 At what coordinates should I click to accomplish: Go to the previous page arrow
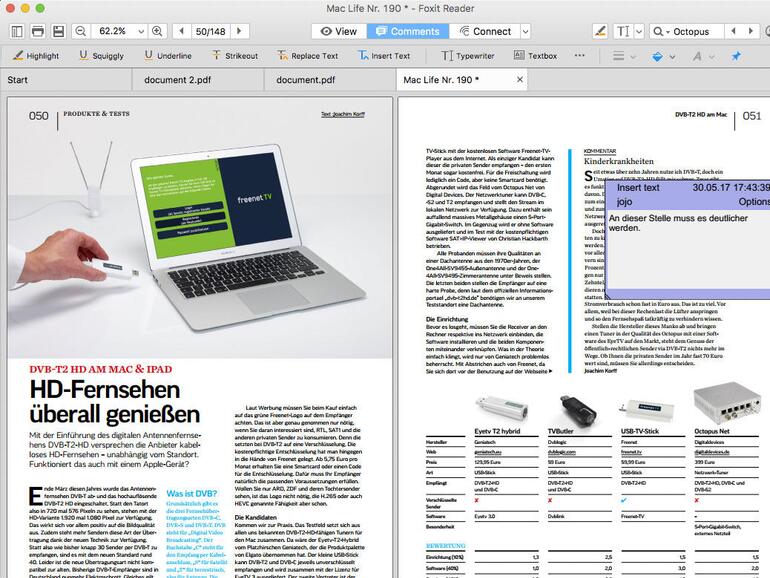click(x=182, y=31)
